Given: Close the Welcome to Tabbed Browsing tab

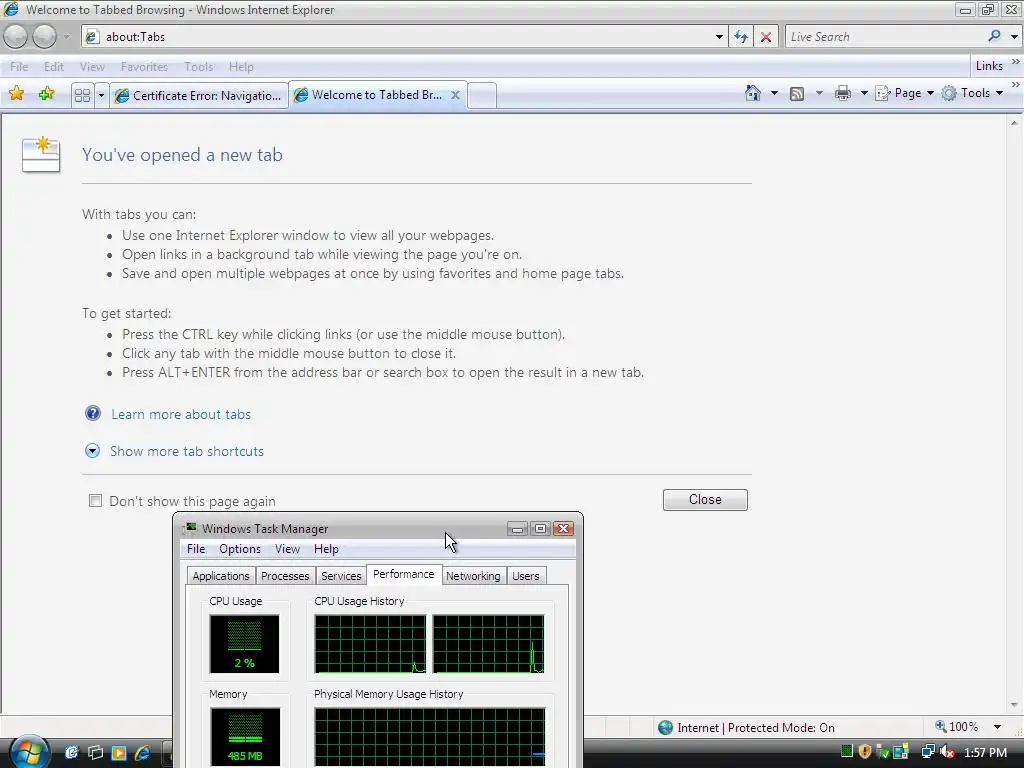Looking at the screenshot, I should (x=456, y=95).
